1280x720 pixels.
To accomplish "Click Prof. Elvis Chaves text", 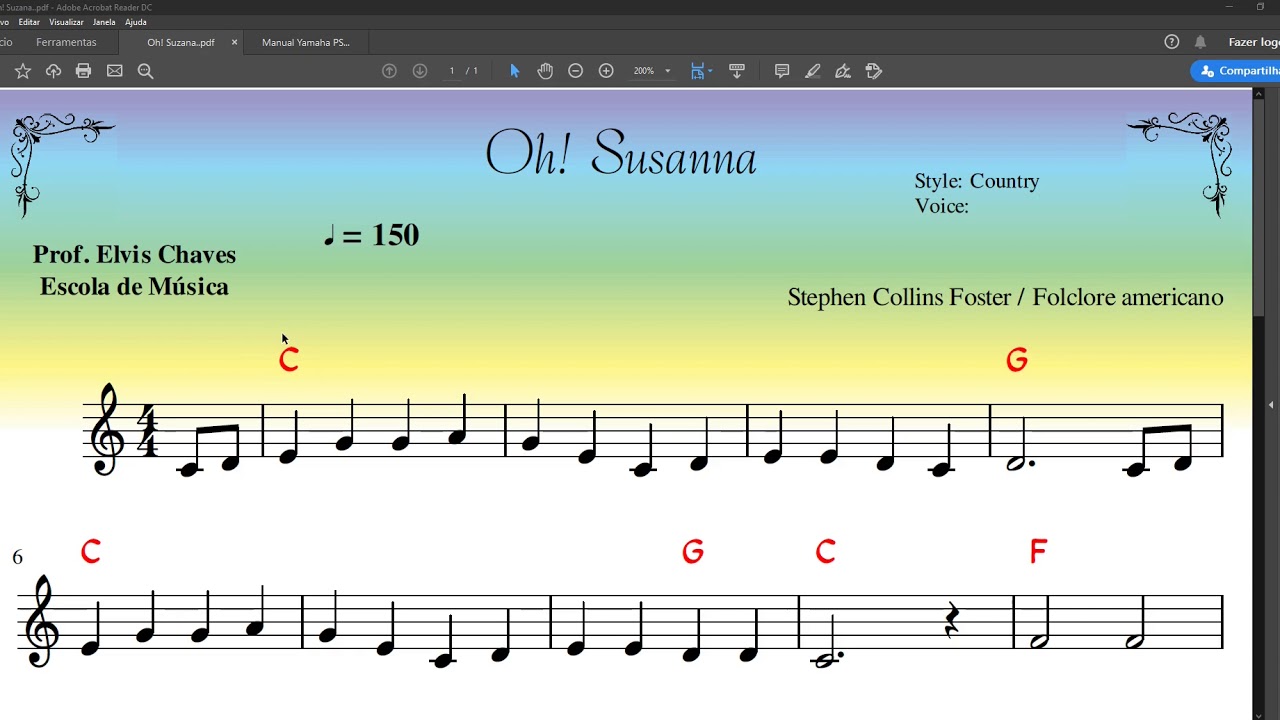I will coord(134,255).
